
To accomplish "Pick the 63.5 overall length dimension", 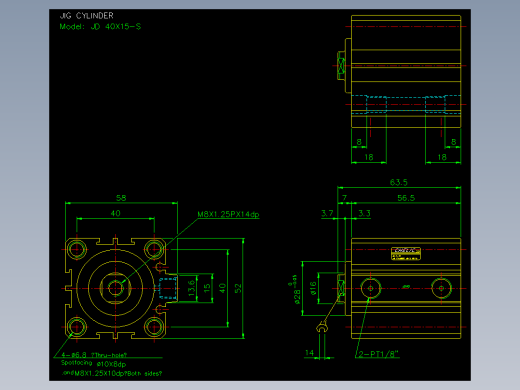I will pos(399,182).
